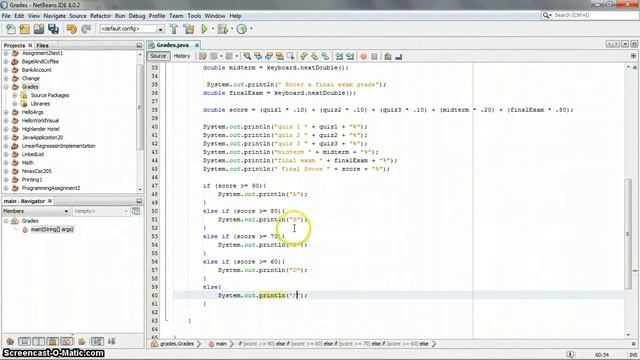Image resolution: width=640 pixels, height=360 pixels.
Task: Select the Grades.java editor tab
Action: point(173,45)
